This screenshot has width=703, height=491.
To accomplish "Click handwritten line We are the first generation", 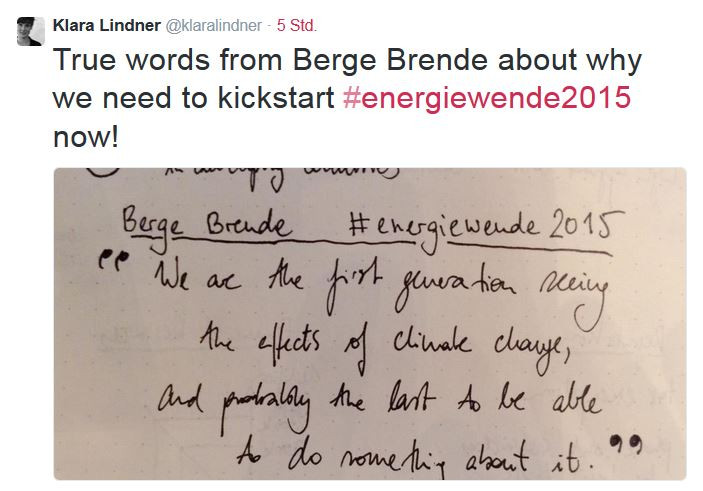I will pyautogui.click(x=380, y=287).
